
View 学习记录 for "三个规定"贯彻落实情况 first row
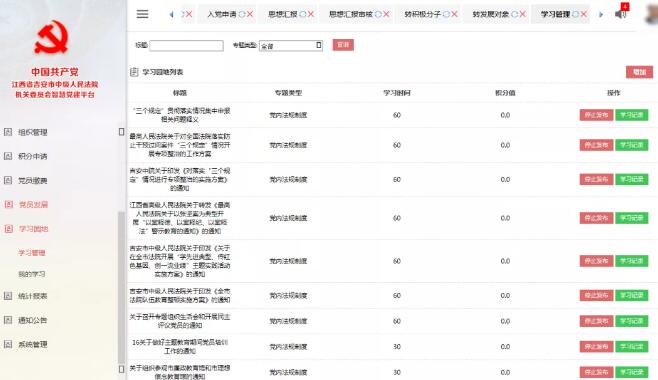[x=632, y=115]
